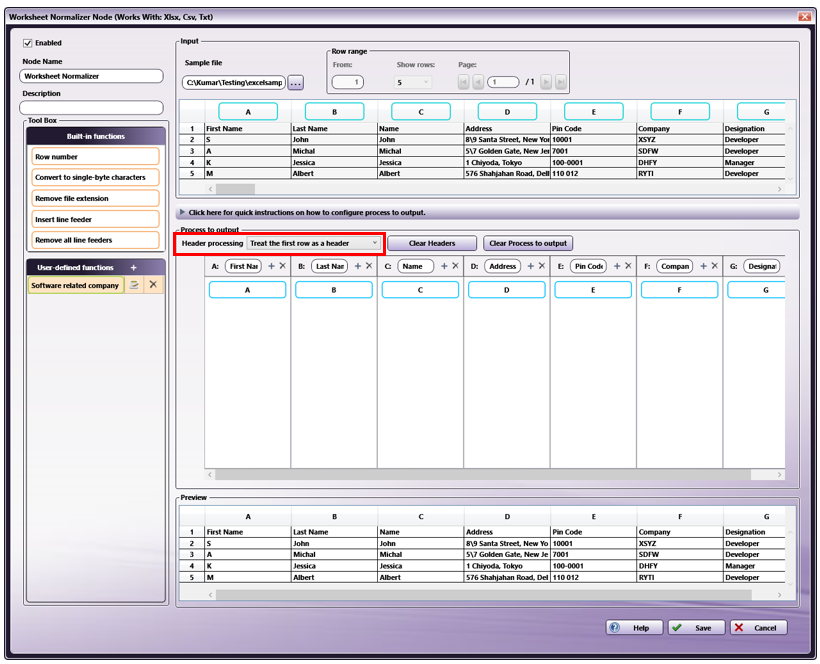The width and height of the screenshot is (820, 664).
Task: Edit header E Pin Code field
Action: click(589, 266)
